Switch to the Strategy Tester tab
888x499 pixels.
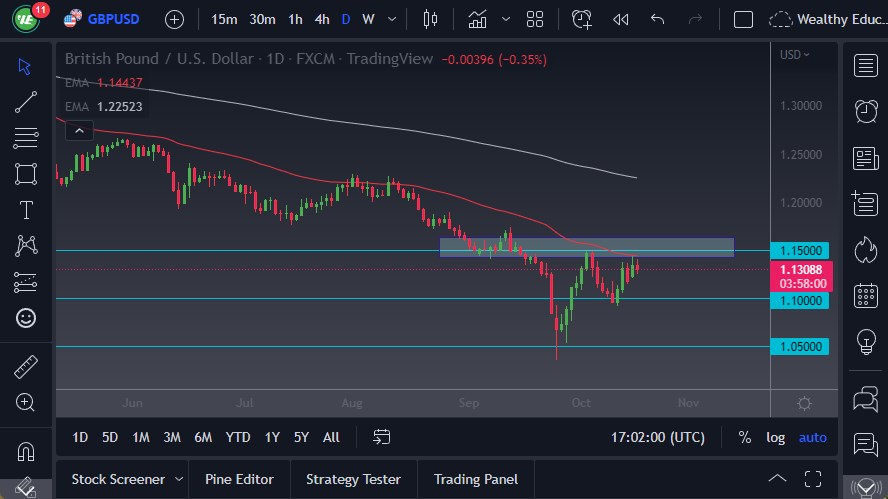tap(353, 479)
